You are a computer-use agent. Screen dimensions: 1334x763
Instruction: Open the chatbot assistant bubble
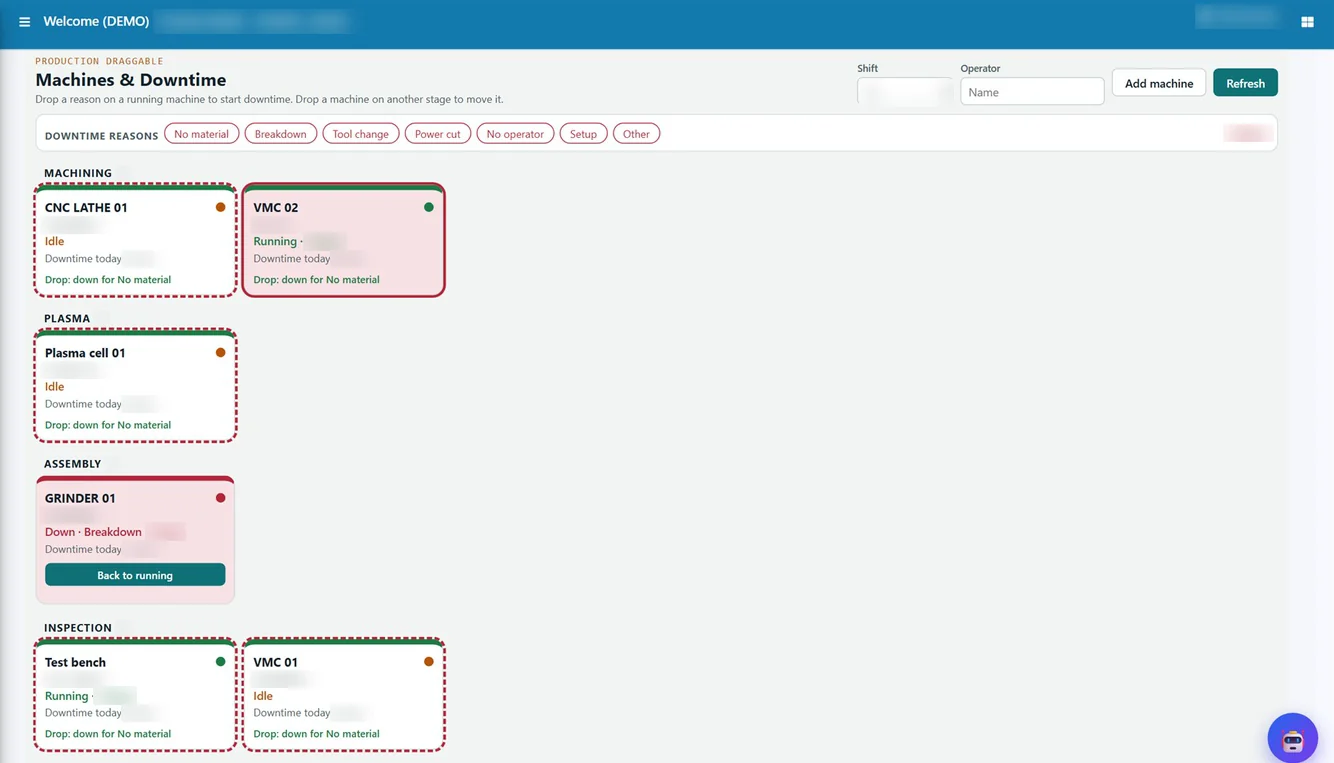coord(1293,739)
